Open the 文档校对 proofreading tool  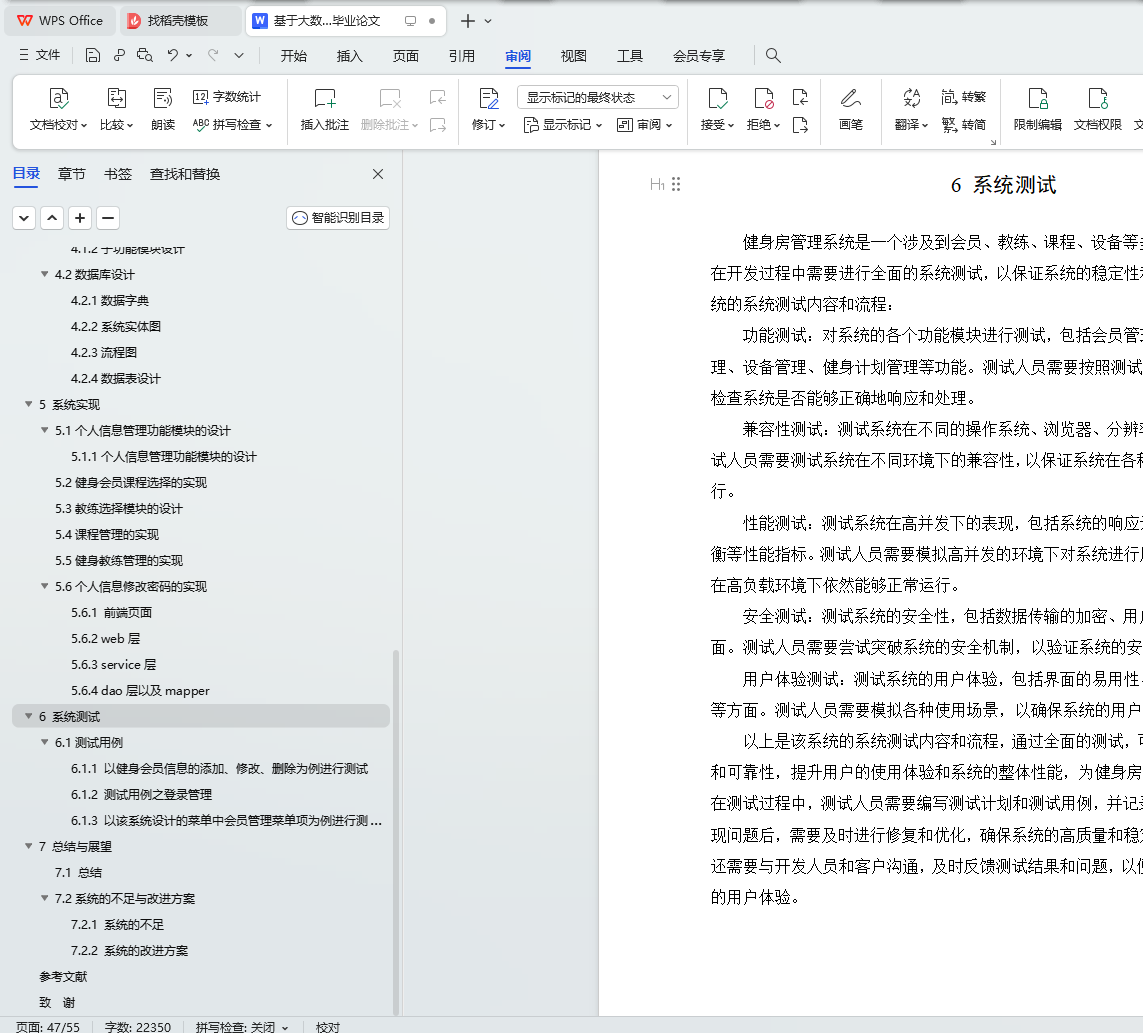(x=58, y=109)
